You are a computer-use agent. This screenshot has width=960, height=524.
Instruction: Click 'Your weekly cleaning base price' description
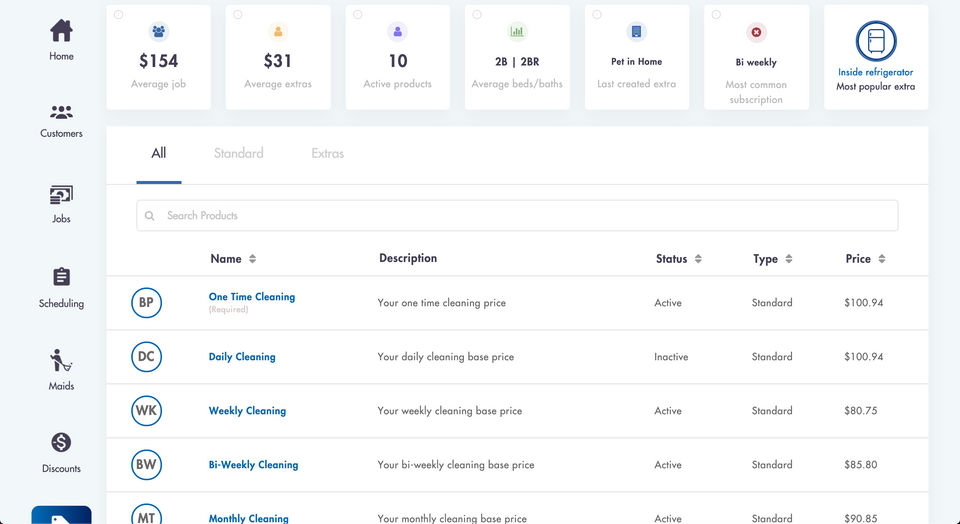click(449, 411)
